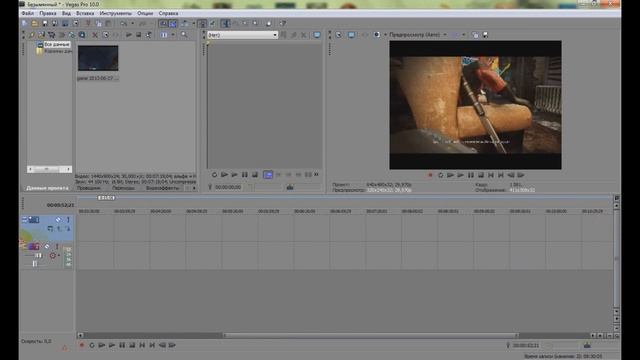Viewport: 640px width, 360px height.
Task: Click Preview on External Monitor icon
Action: tap(351, 35)
